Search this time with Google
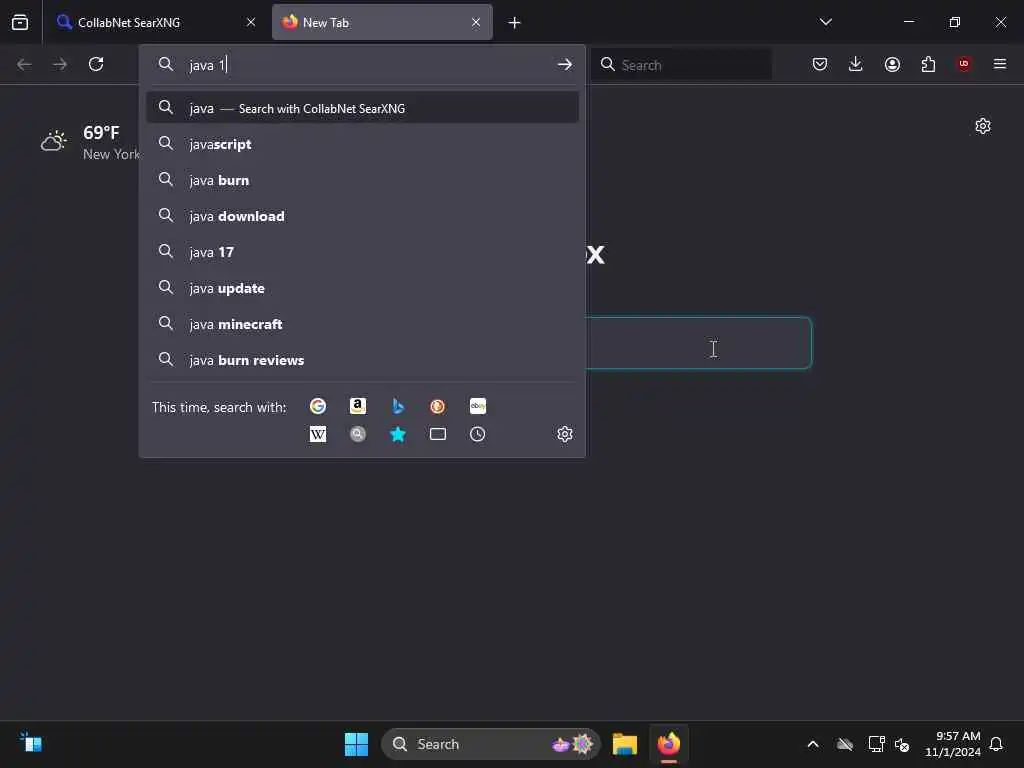1024x768 pixels. 317,406
